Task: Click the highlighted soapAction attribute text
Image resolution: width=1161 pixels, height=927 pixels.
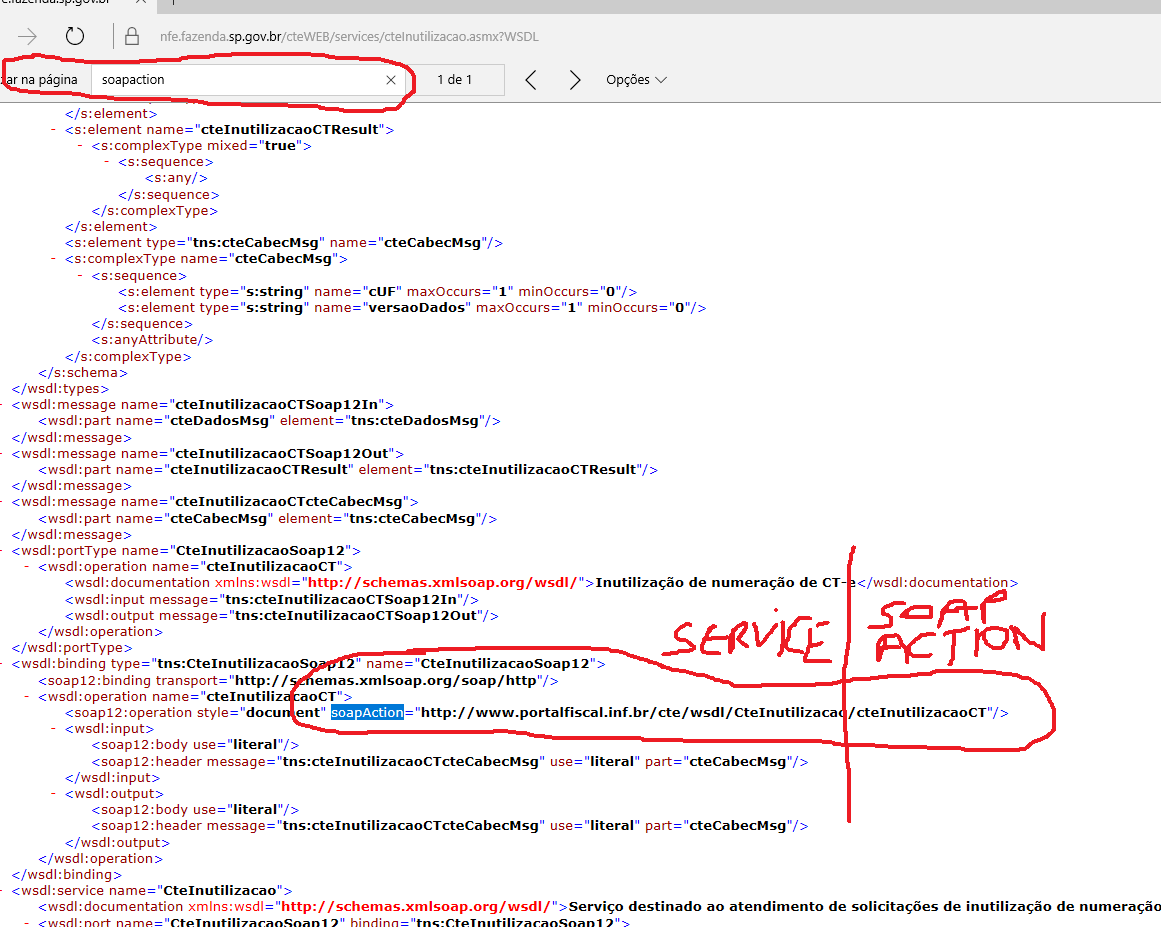Action: 367,713
